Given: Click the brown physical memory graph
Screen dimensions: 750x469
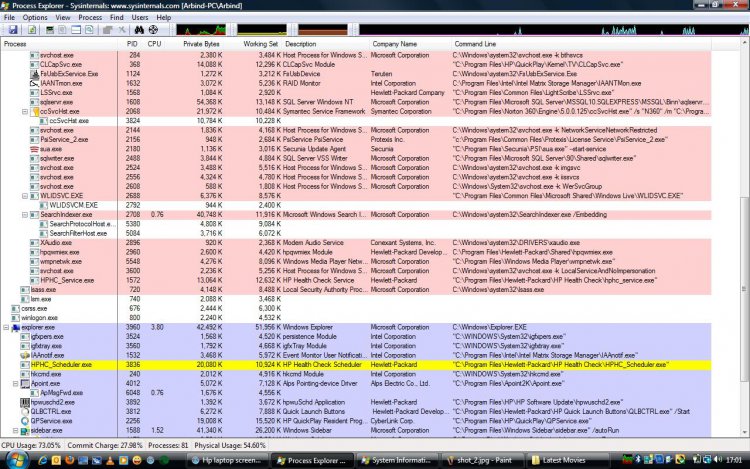Looking at the screenshot, I should pyautogui.click(x=322, y=30).
